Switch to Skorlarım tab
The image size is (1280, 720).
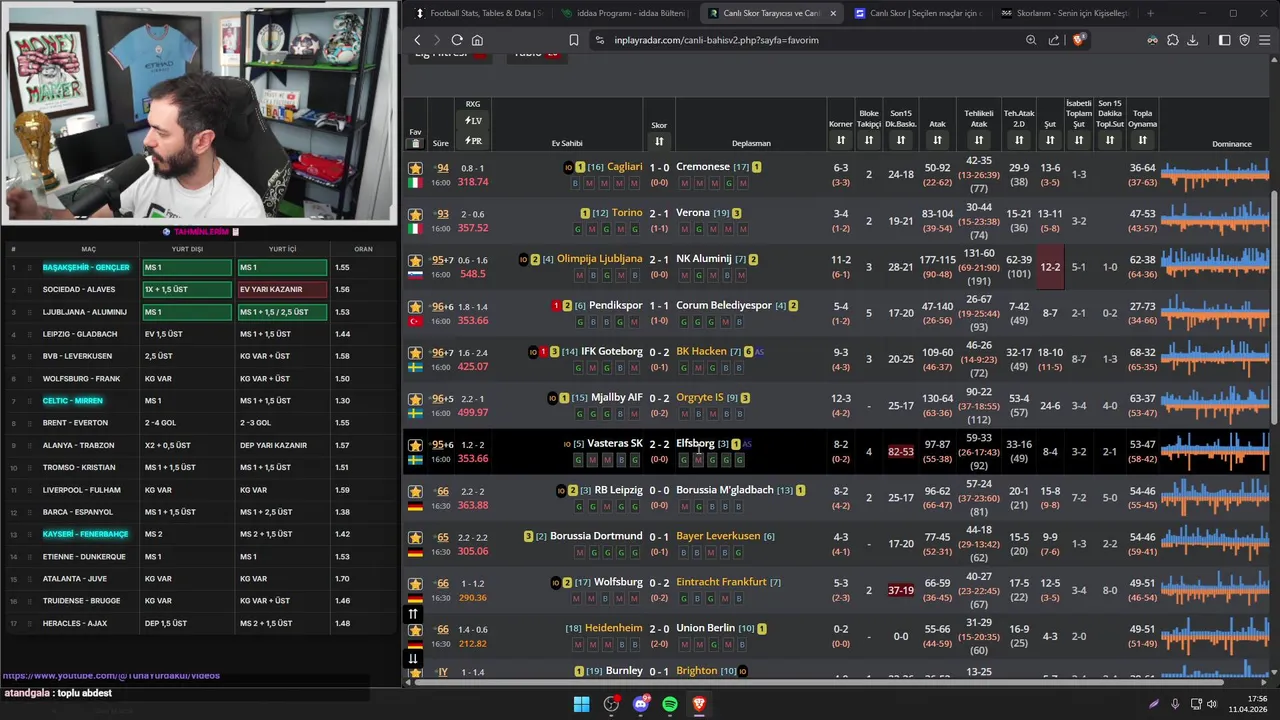point(1064,13)
